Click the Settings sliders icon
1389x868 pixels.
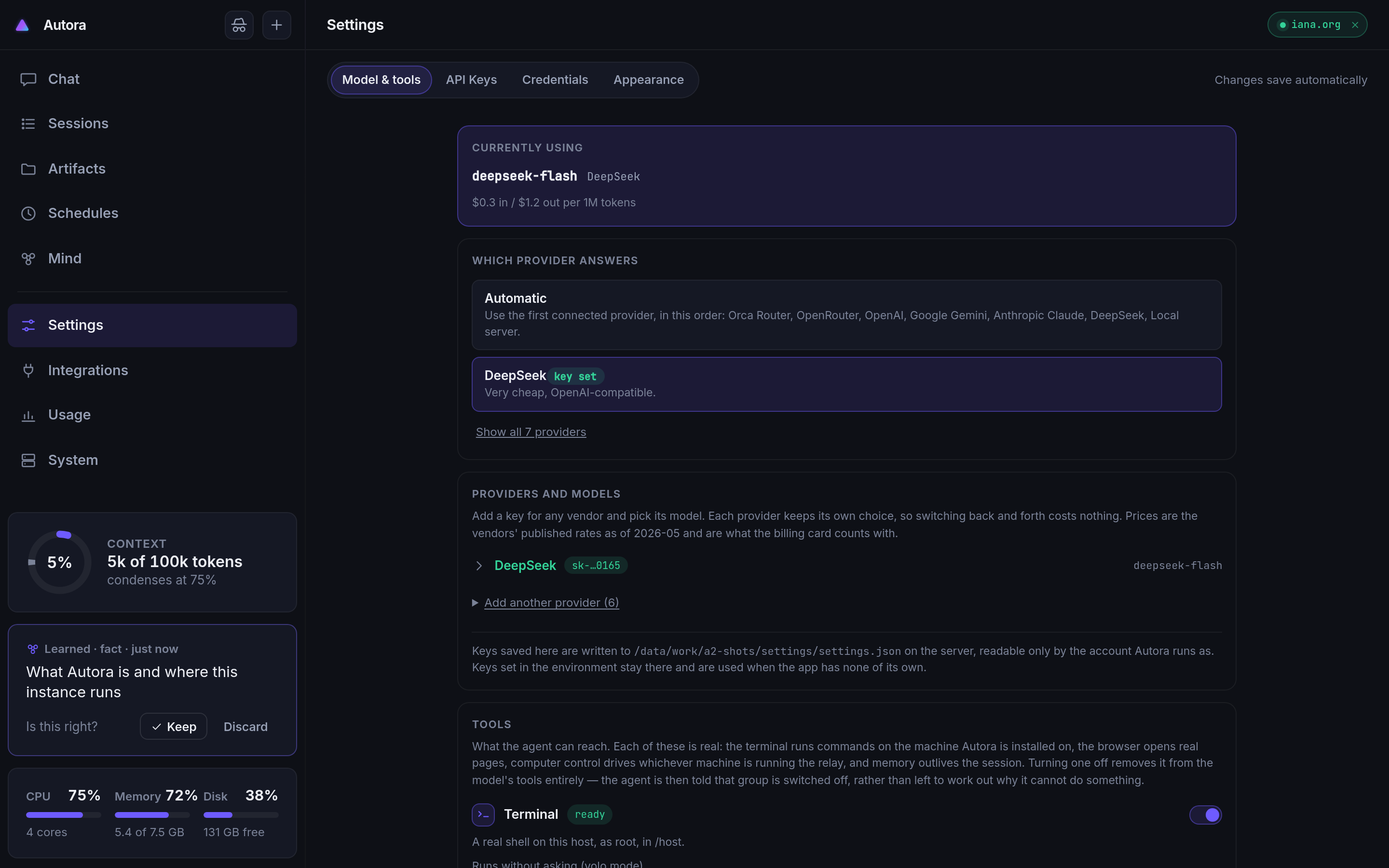coord(28,325)
